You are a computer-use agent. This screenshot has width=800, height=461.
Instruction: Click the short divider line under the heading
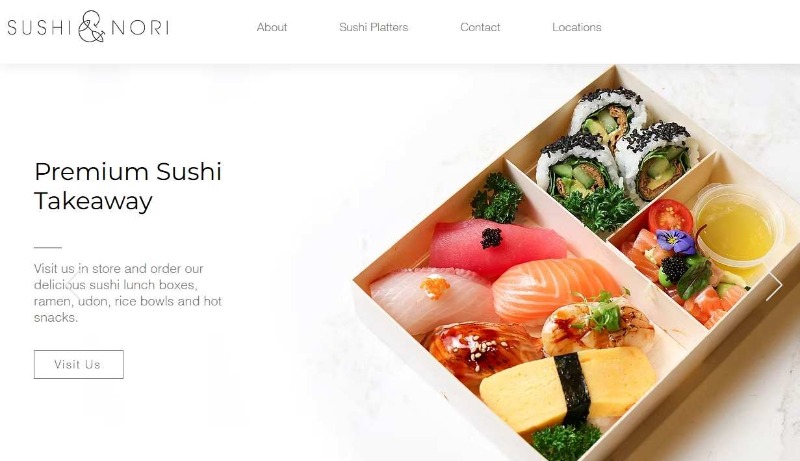click(x=48, y=247)
